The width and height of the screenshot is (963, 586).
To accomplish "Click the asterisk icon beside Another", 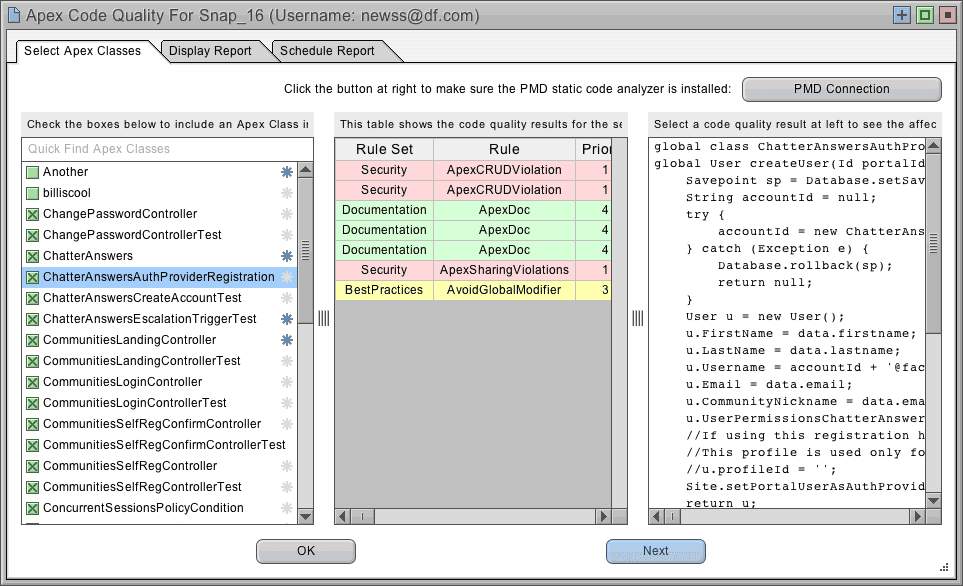I will [x=287, y=172].
